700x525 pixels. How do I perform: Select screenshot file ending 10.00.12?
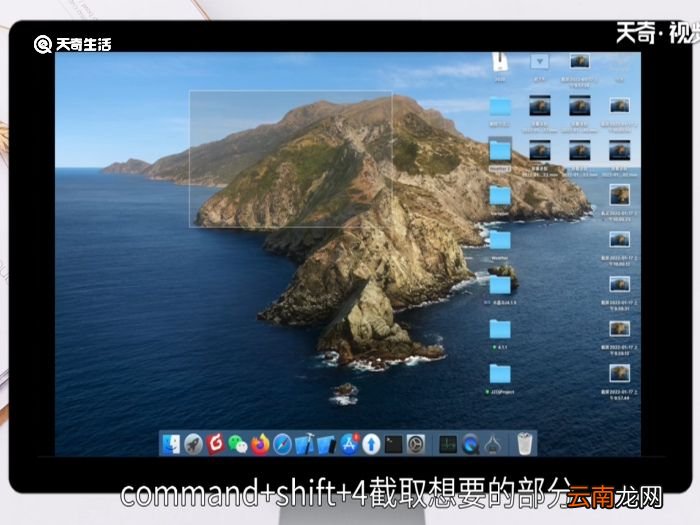click(x=620, y=240)
